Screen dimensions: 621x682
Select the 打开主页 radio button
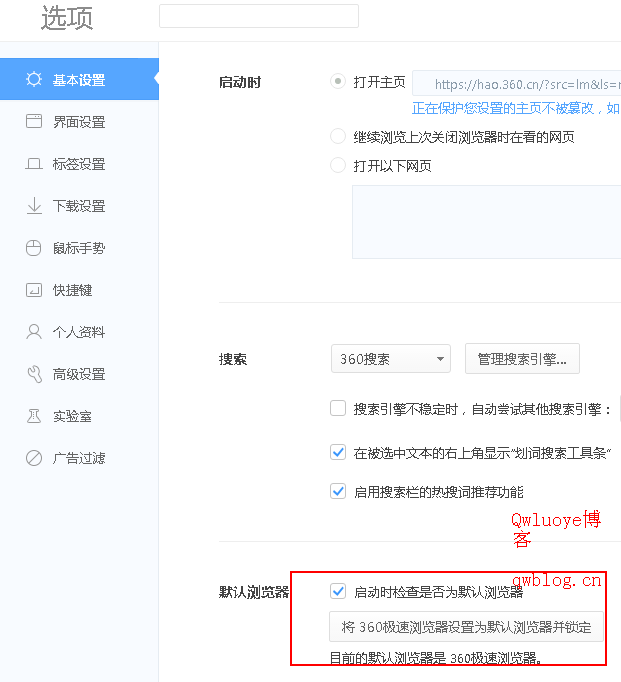point(338,82)
